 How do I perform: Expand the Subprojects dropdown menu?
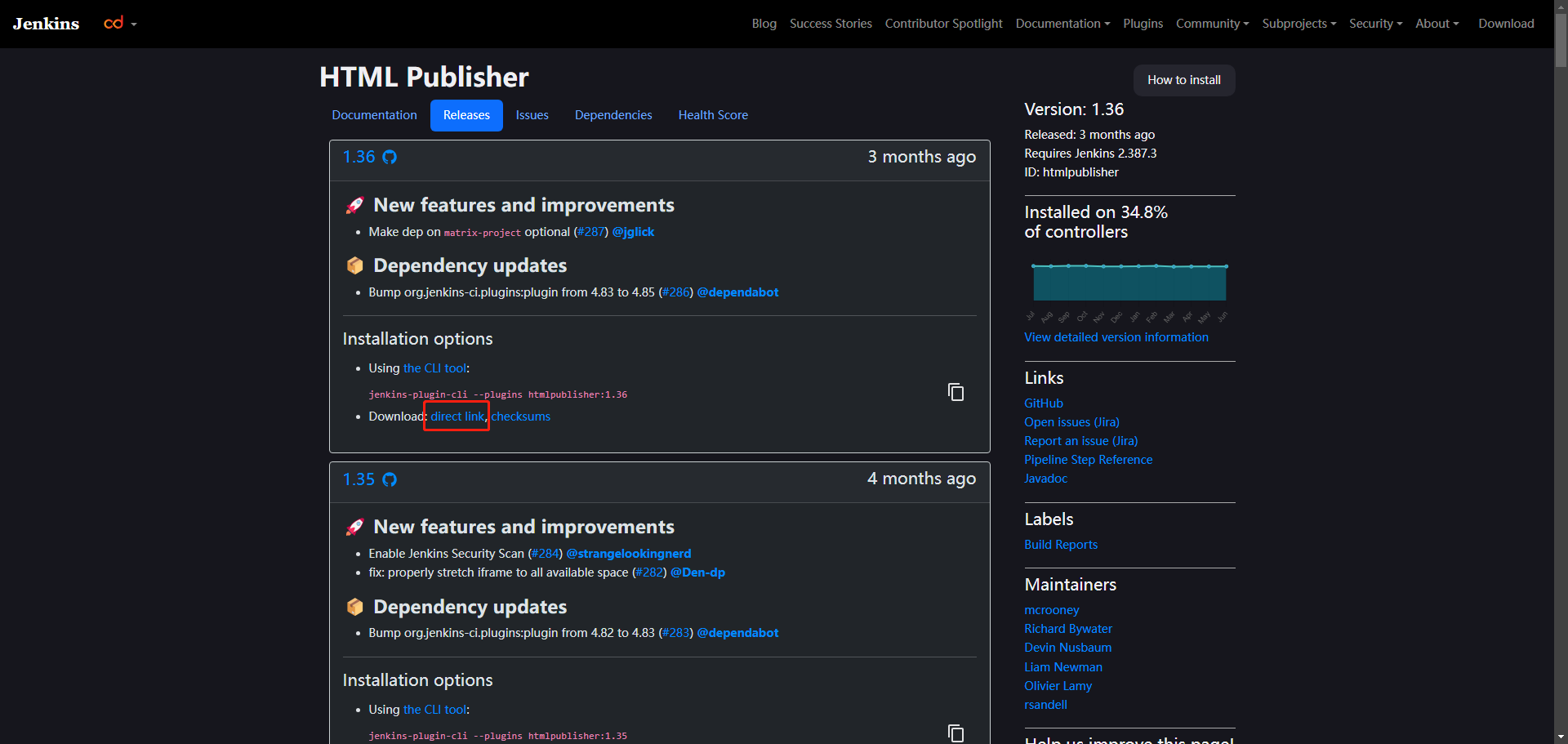1298,24
